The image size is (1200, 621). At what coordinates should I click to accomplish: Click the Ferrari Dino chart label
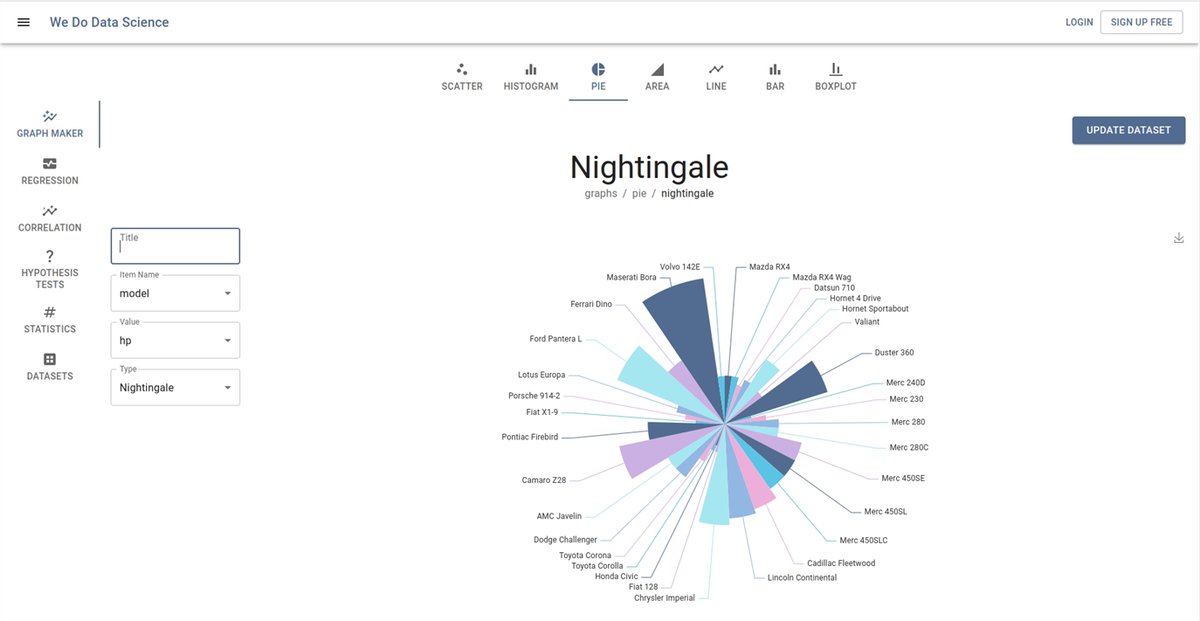pyautogui.click(x=591, y=304)
